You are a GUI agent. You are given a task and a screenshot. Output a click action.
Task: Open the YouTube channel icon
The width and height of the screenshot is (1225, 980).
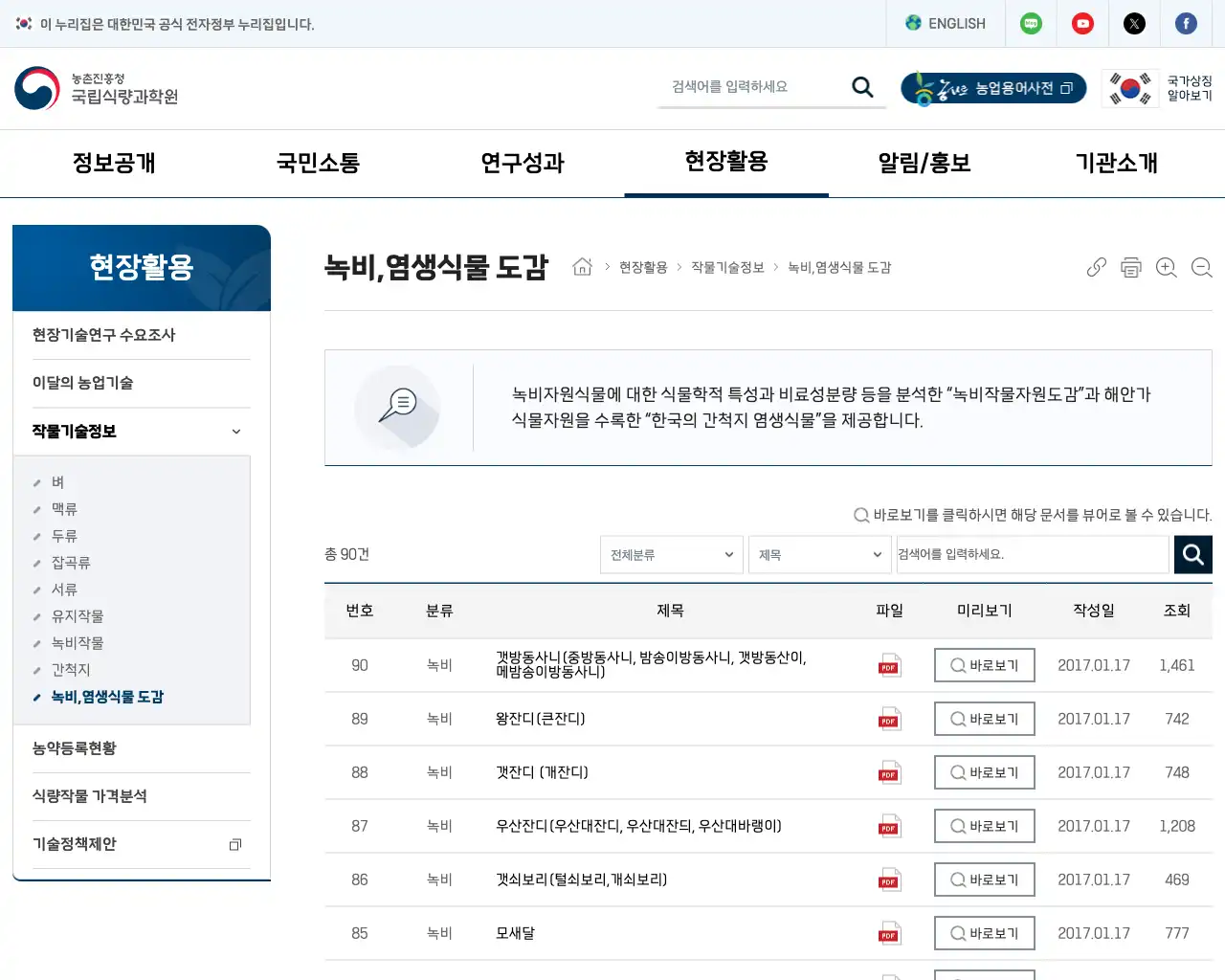pyautogui.click(x=1082, y=23)
